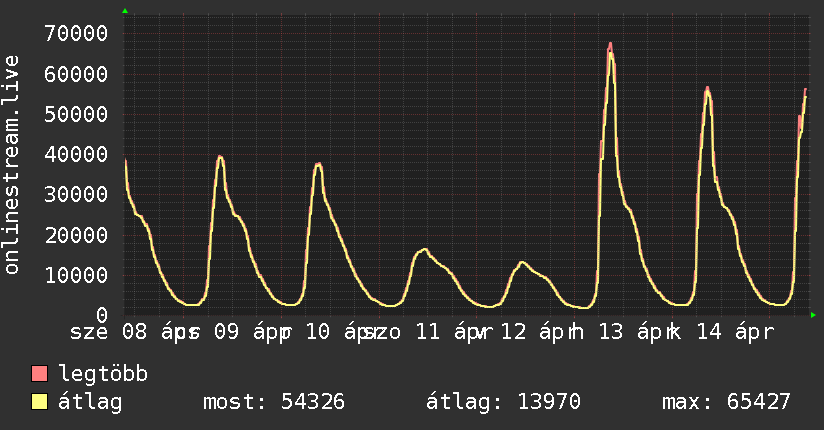Viewport: 824px width, 430px height.
Task: Click the y-axis label 20000
Action: 76,235
